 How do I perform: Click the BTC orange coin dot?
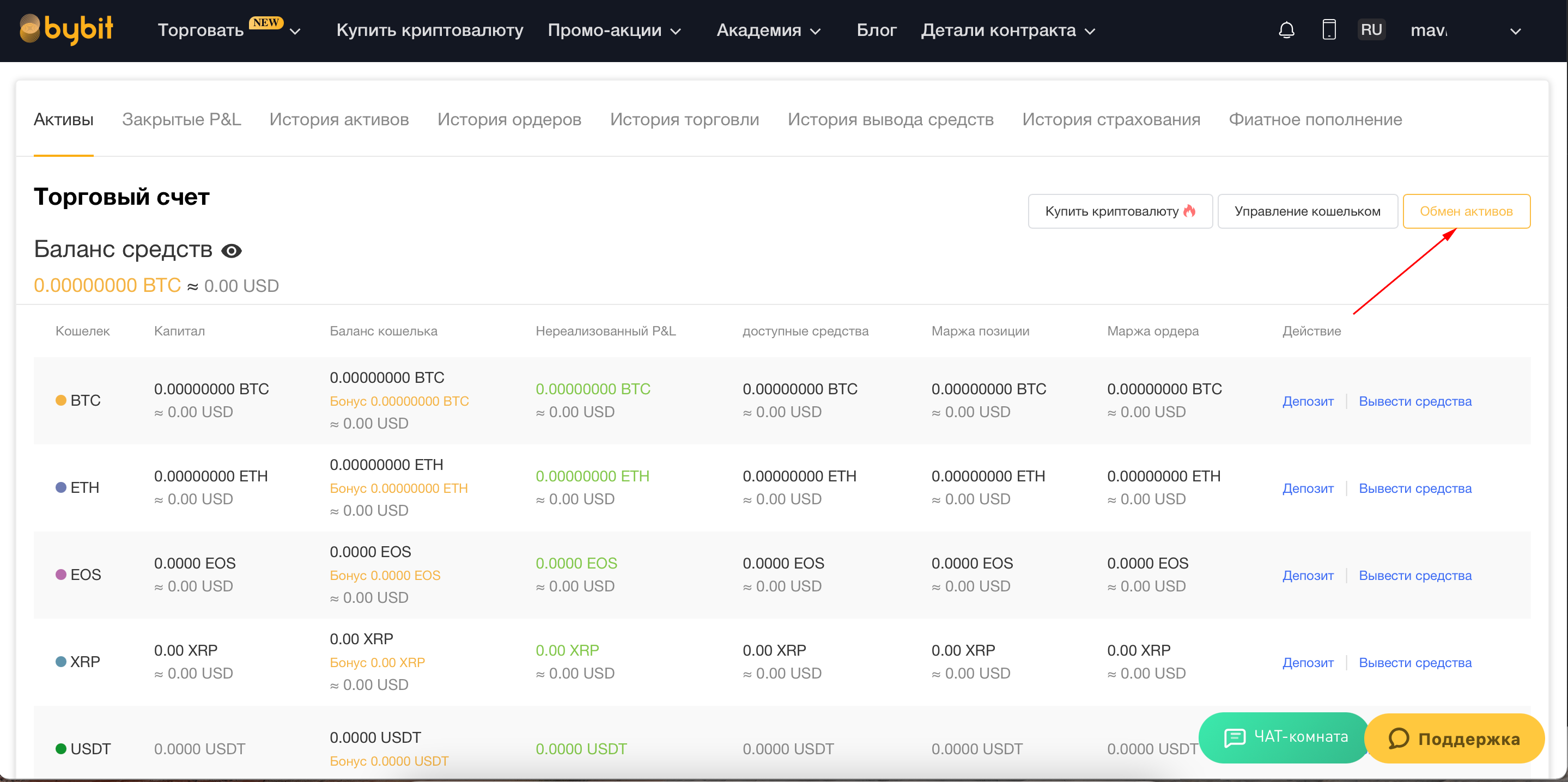(x=61, y=400)
